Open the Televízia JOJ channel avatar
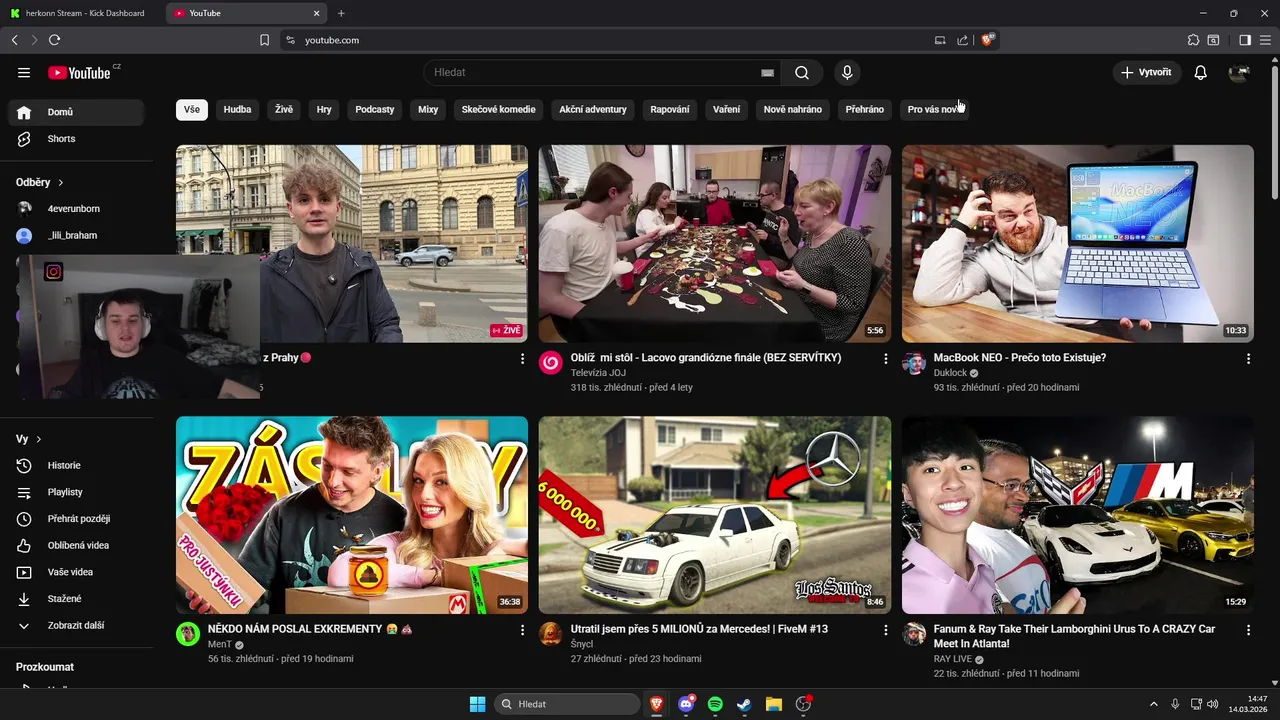 click(x=551, y=362)
